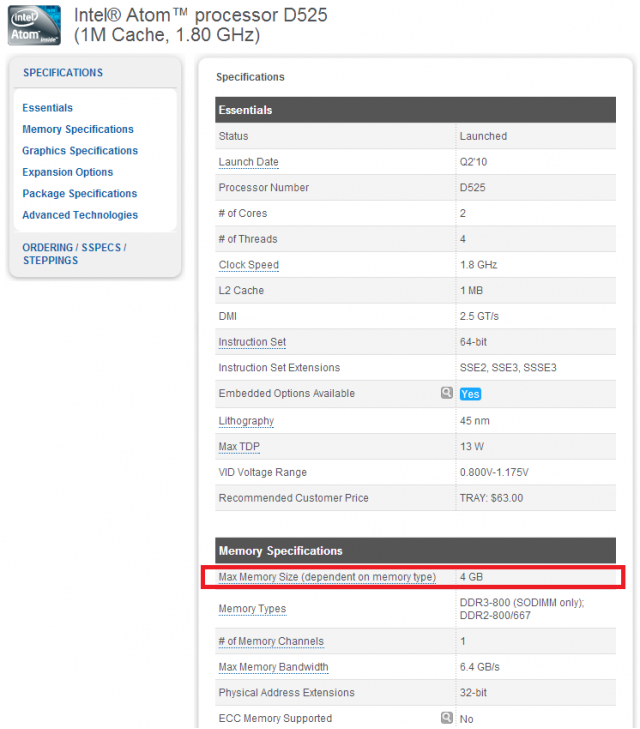Image resolution: width=640 pixels, height=729 pixels.
Task: Select the DMI row label
Action: (x=227, y=316)
